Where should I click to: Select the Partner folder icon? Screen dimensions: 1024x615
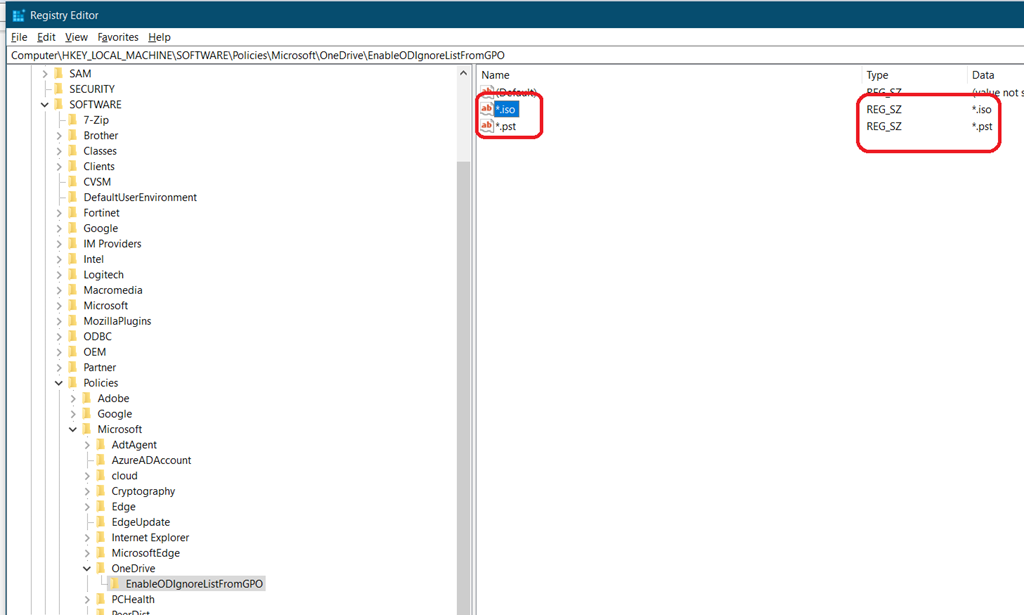click(73, 368)
